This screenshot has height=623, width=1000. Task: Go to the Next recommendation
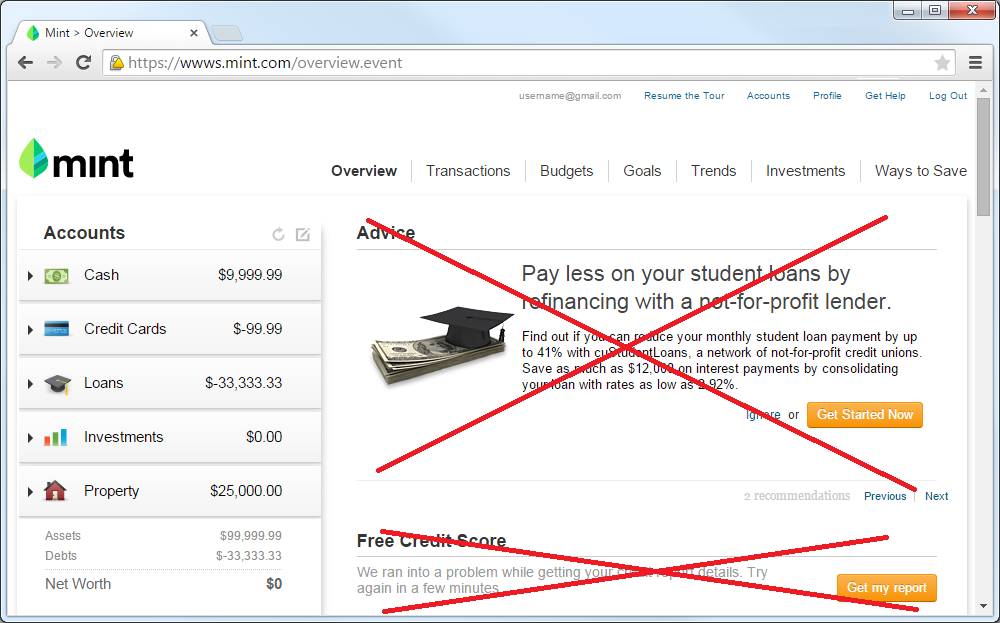[x=936, y=496]
